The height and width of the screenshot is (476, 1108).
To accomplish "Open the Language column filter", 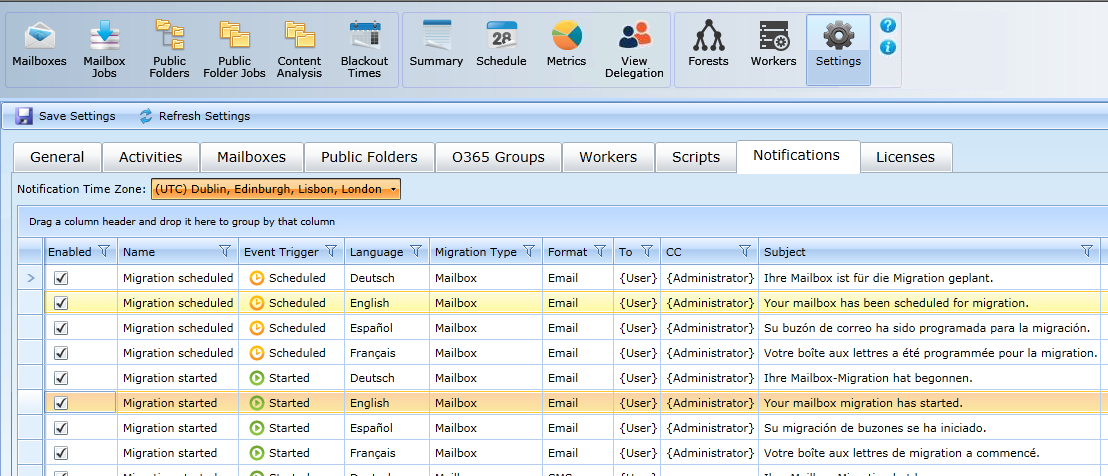I will [416, 252].
